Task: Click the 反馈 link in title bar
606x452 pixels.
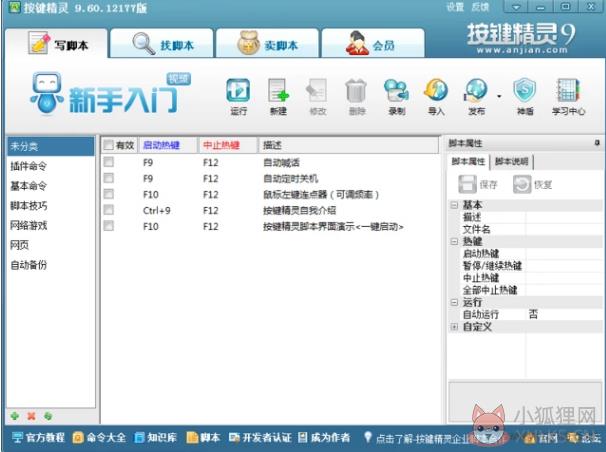Action: 480,7
